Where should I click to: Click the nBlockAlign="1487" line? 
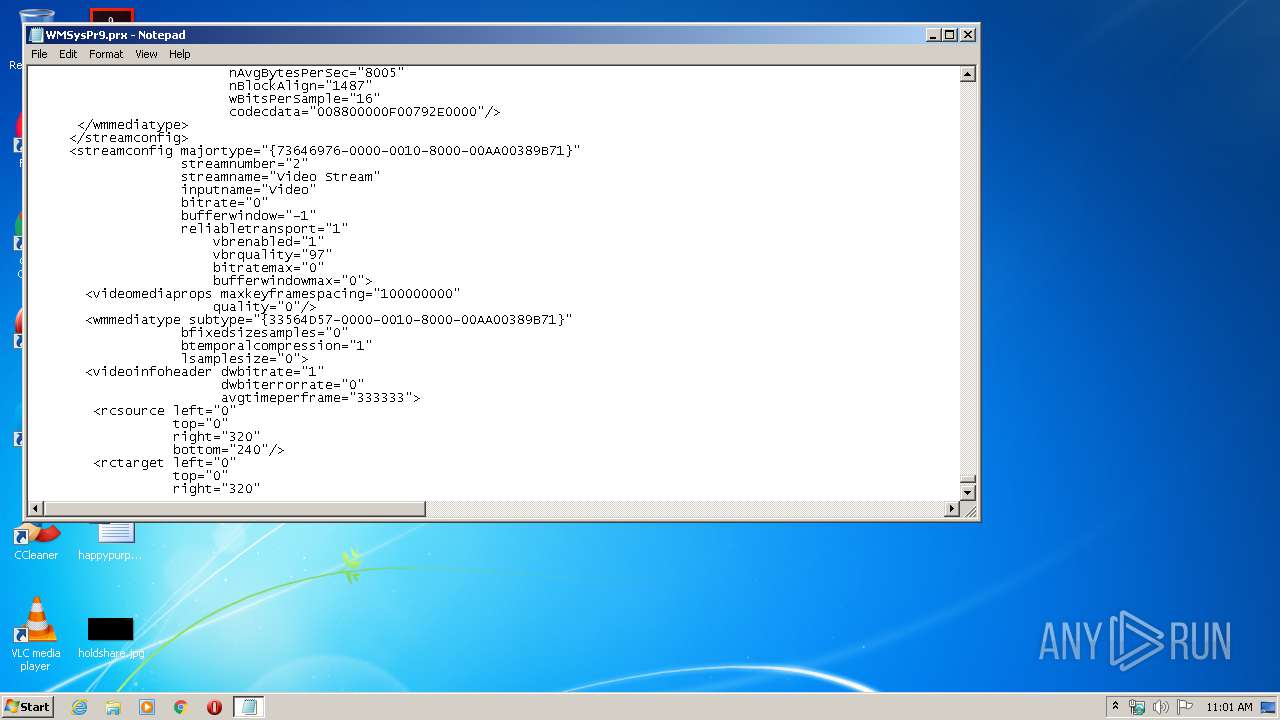pos(300,86)
